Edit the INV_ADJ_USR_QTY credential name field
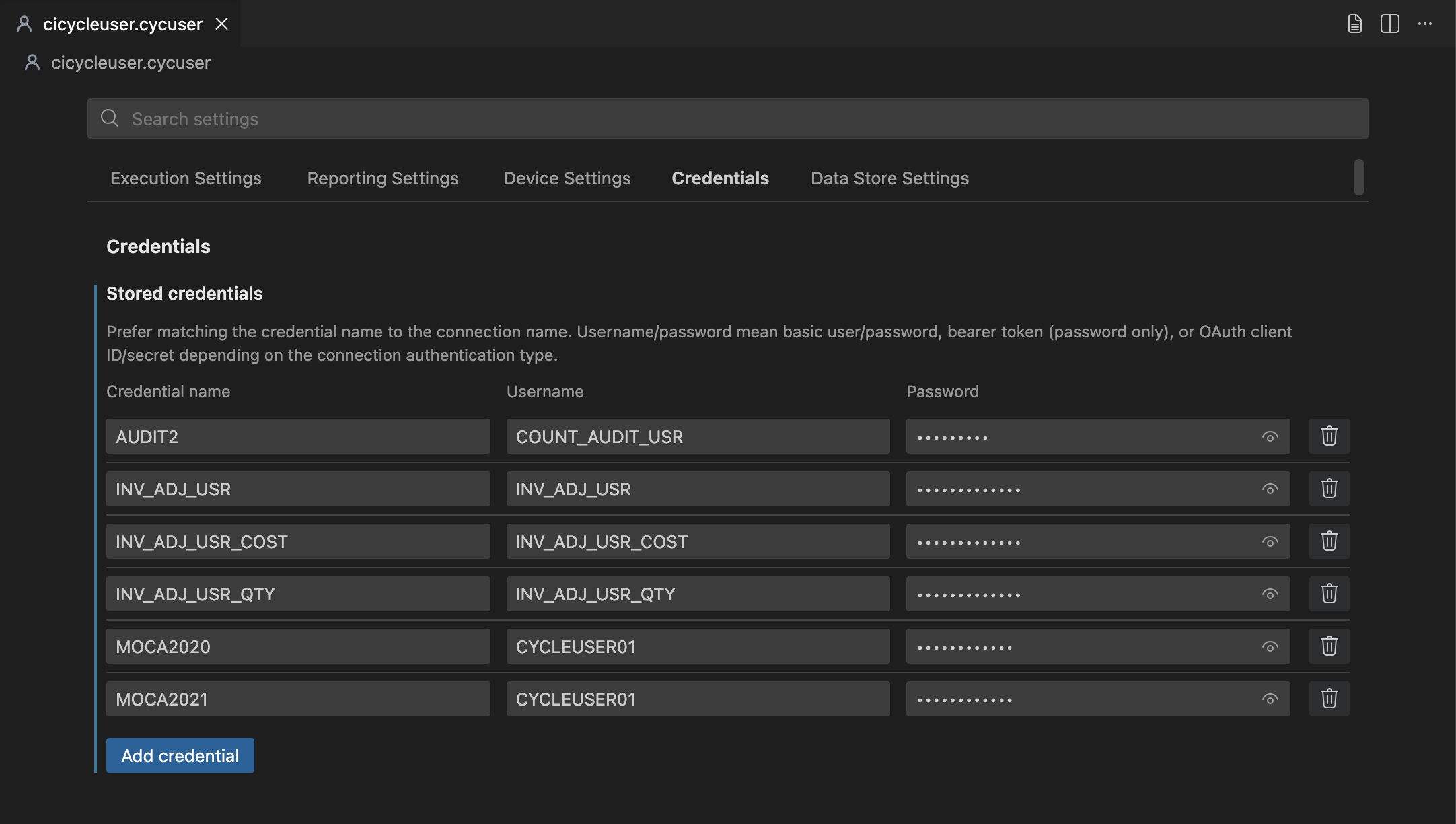This screenshot has height=824, width=1456. (x=298, y=594)
